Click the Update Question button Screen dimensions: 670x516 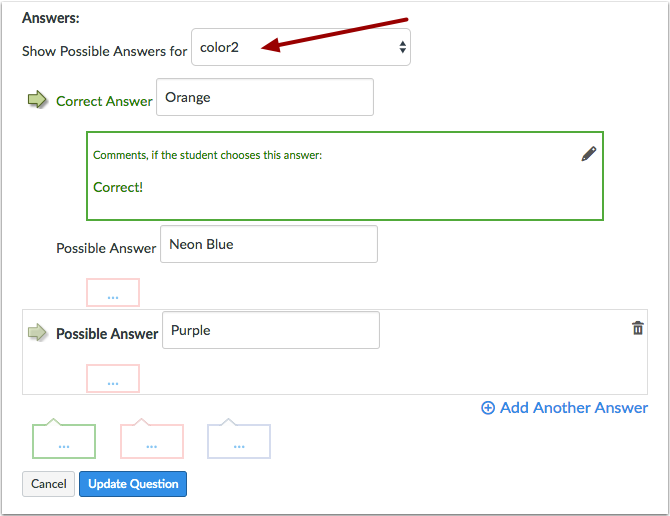[133, 484]
